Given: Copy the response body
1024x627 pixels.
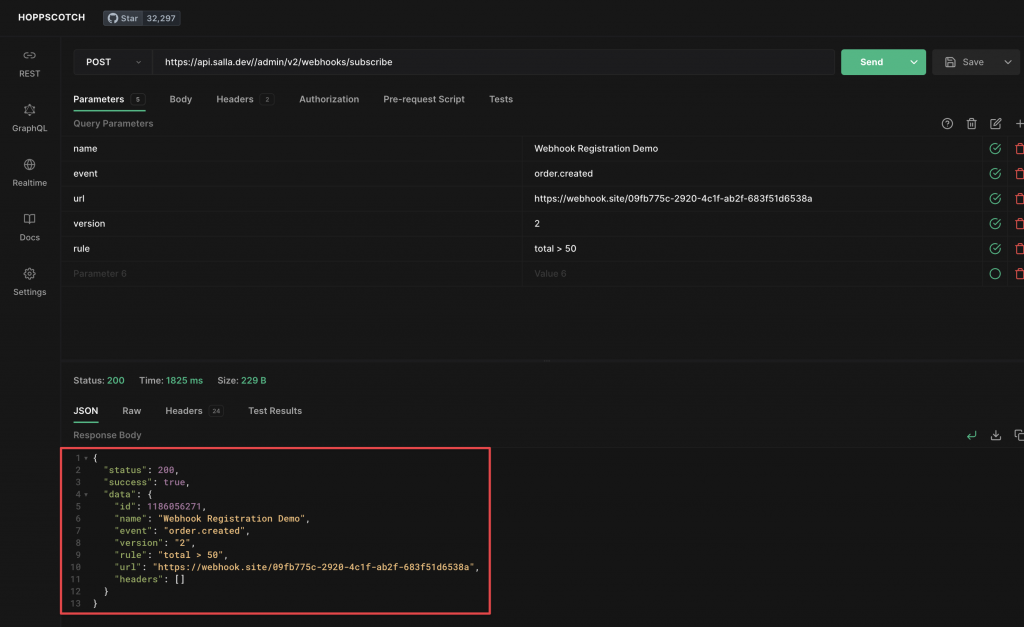Looking at the screenshot, I should pos(1019,435).
